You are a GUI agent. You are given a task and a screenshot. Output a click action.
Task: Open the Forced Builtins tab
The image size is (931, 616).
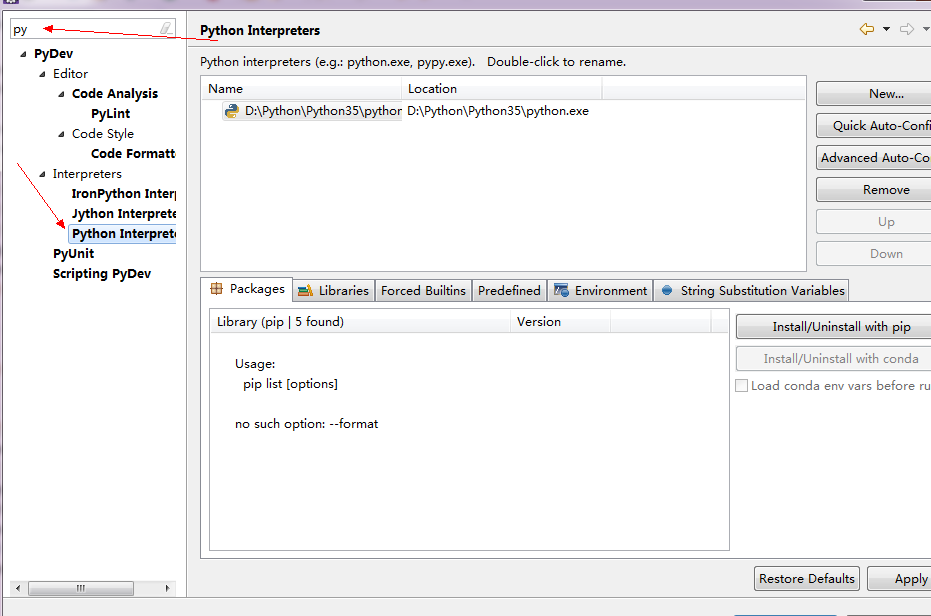[x=423, y=290]
